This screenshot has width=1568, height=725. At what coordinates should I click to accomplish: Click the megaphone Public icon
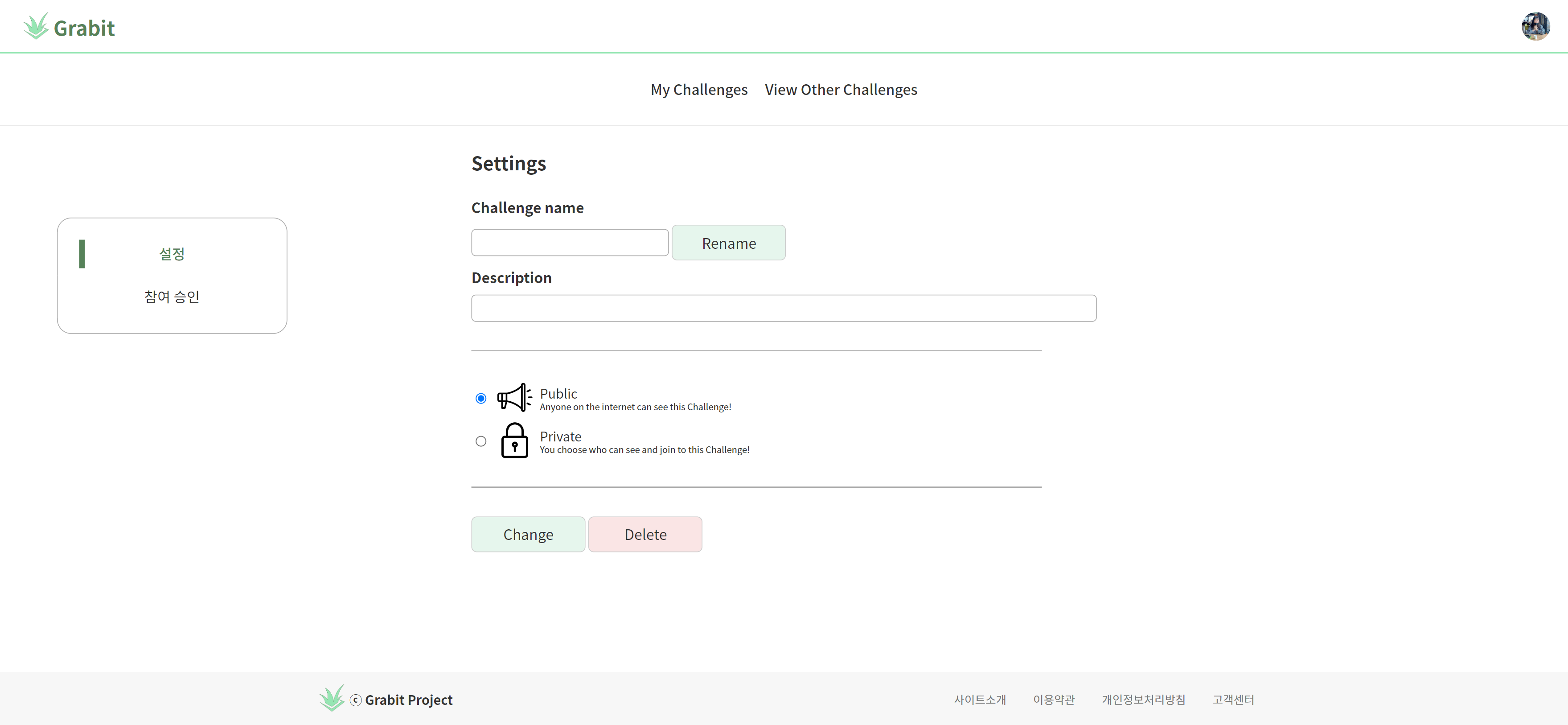tap(514, 398)
